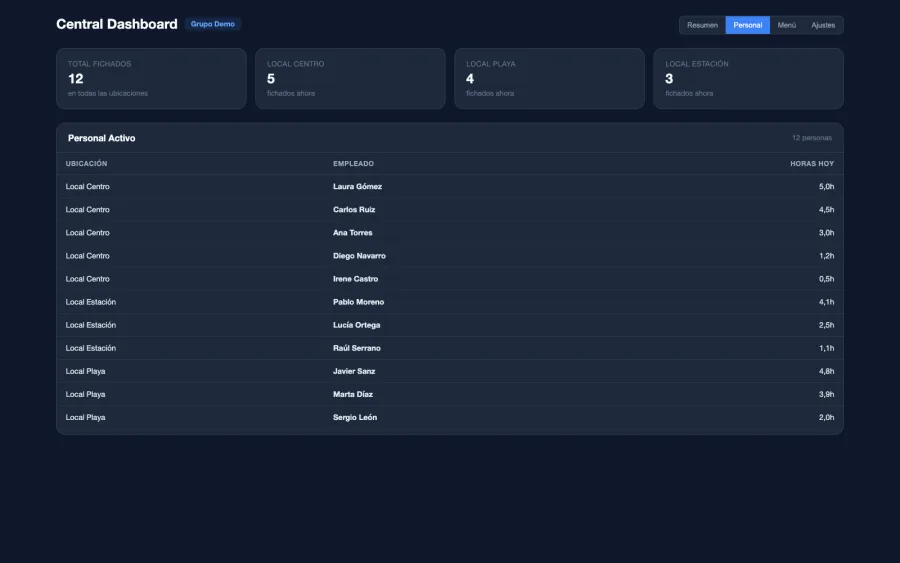Click Local Centro in Carlos Ruiz's row
This screenshot has width=900, height=563.
coord(87,209)
